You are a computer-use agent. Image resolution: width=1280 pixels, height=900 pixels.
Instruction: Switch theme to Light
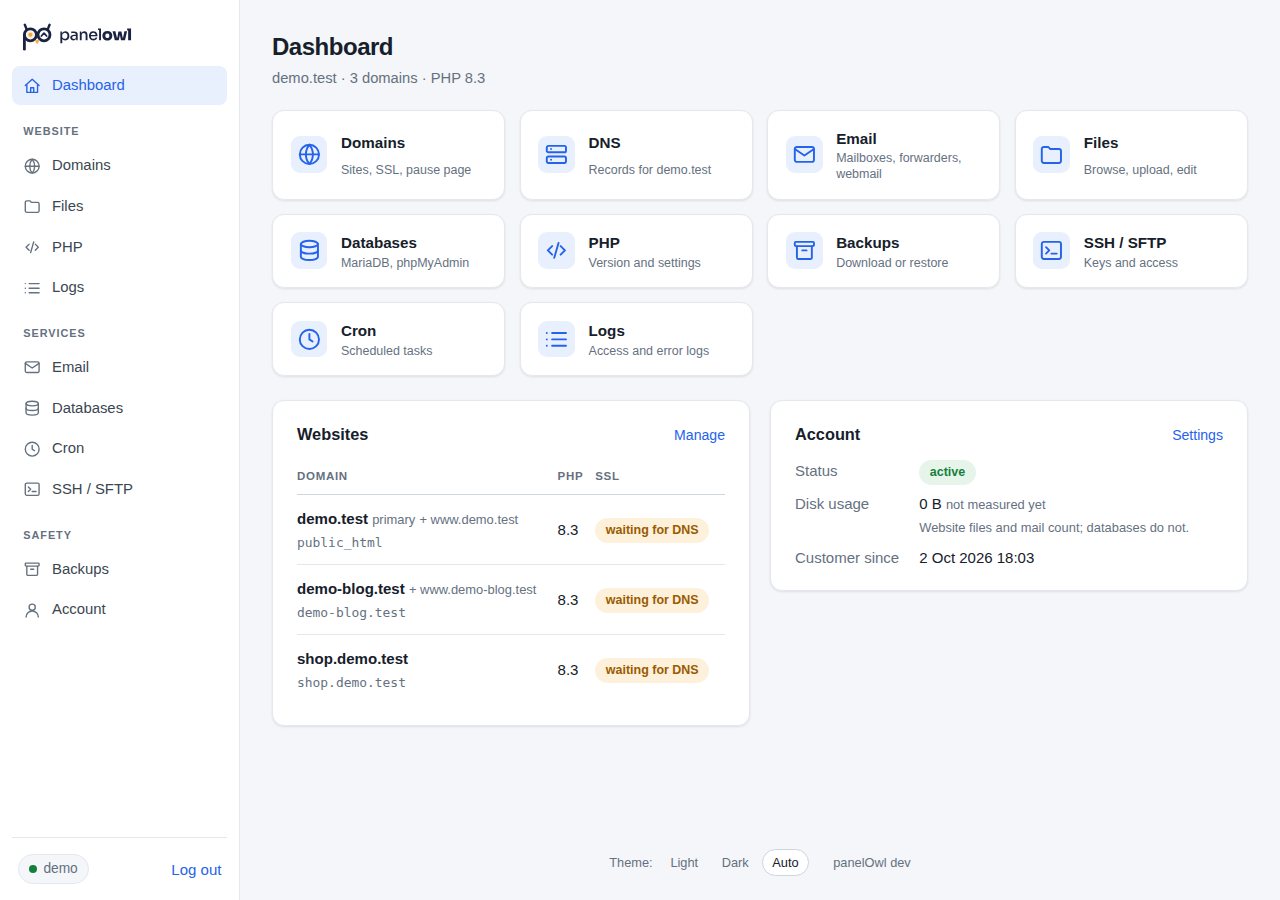[684, 862]
